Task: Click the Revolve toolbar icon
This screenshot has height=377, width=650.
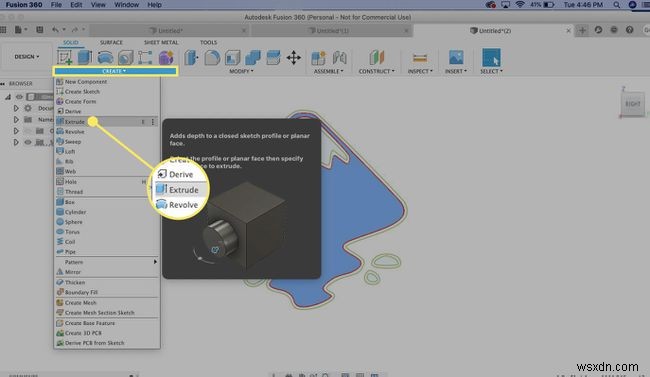Action: point(105,58)
